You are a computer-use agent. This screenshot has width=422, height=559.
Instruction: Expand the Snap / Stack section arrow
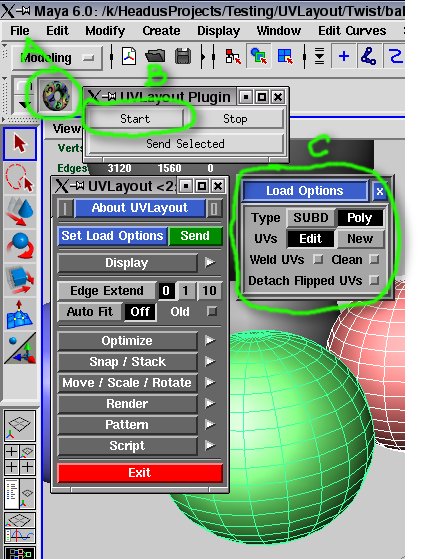[x=210, y=361]
